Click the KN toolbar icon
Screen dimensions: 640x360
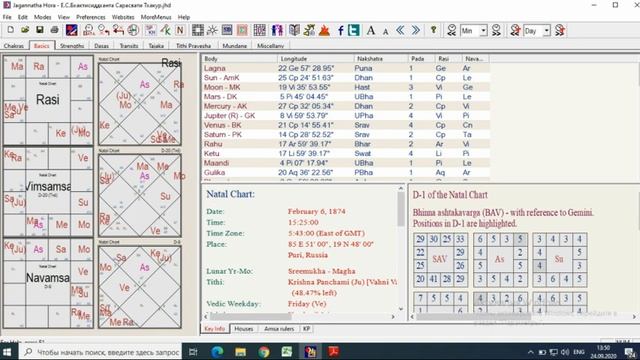[x=151, y=30]
